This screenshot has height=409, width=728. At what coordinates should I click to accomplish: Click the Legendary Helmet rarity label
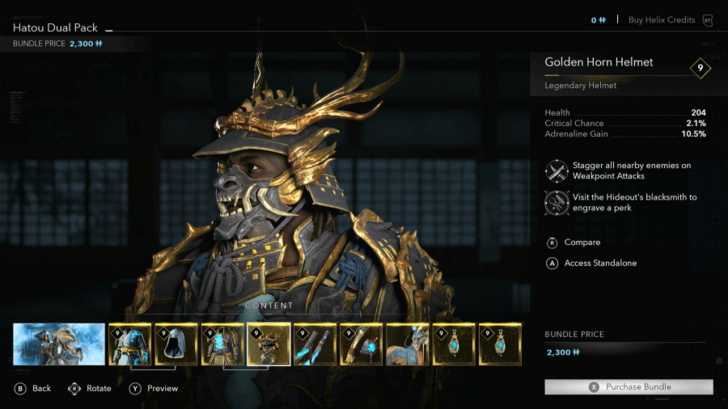pos(580,85)
